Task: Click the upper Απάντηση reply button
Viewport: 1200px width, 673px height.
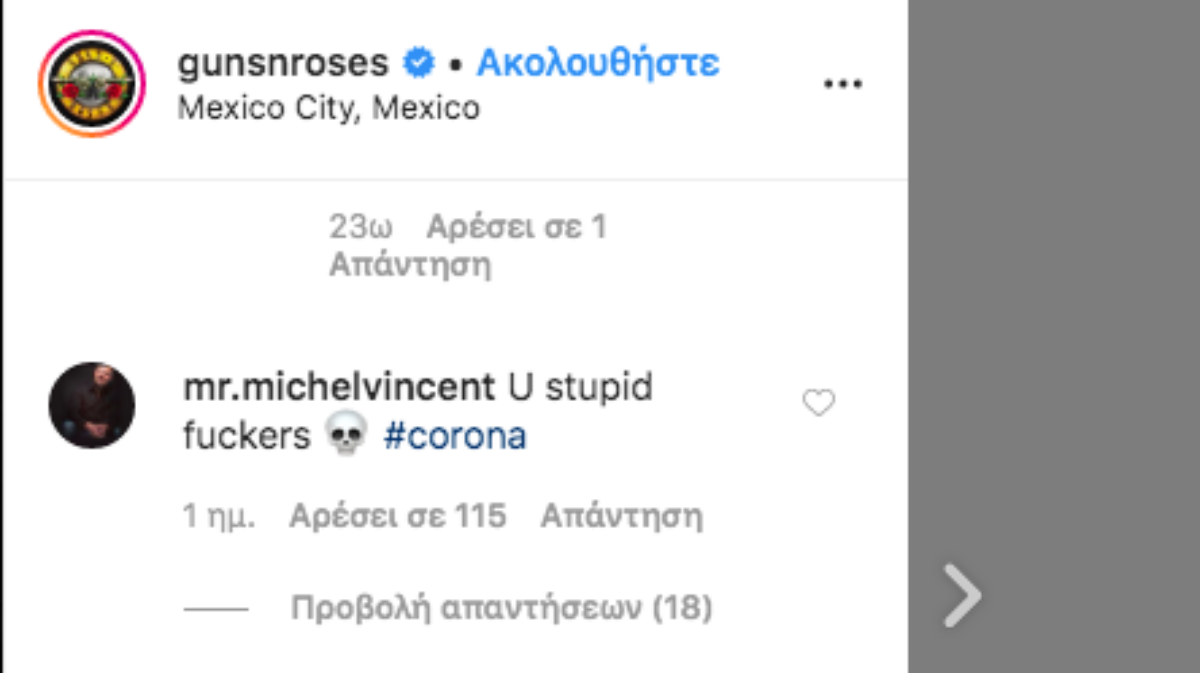Action: tap(410, 266)
